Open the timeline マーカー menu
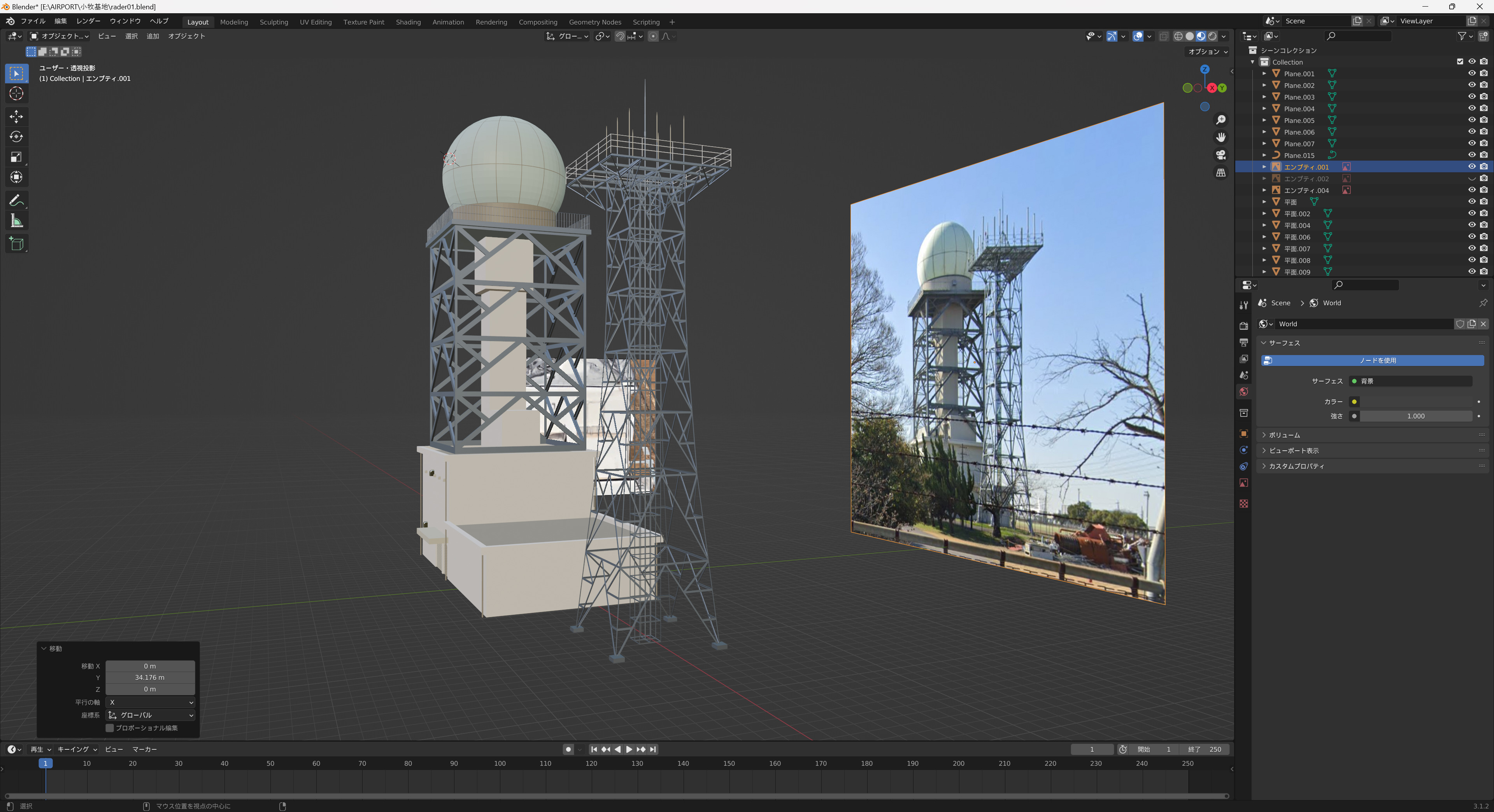 tap(144, 749)
